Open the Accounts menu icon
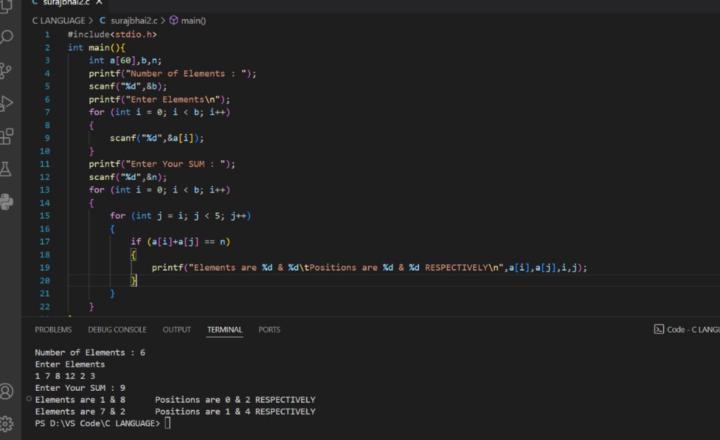This screenshot has width=720, height=440. point(6,391)
